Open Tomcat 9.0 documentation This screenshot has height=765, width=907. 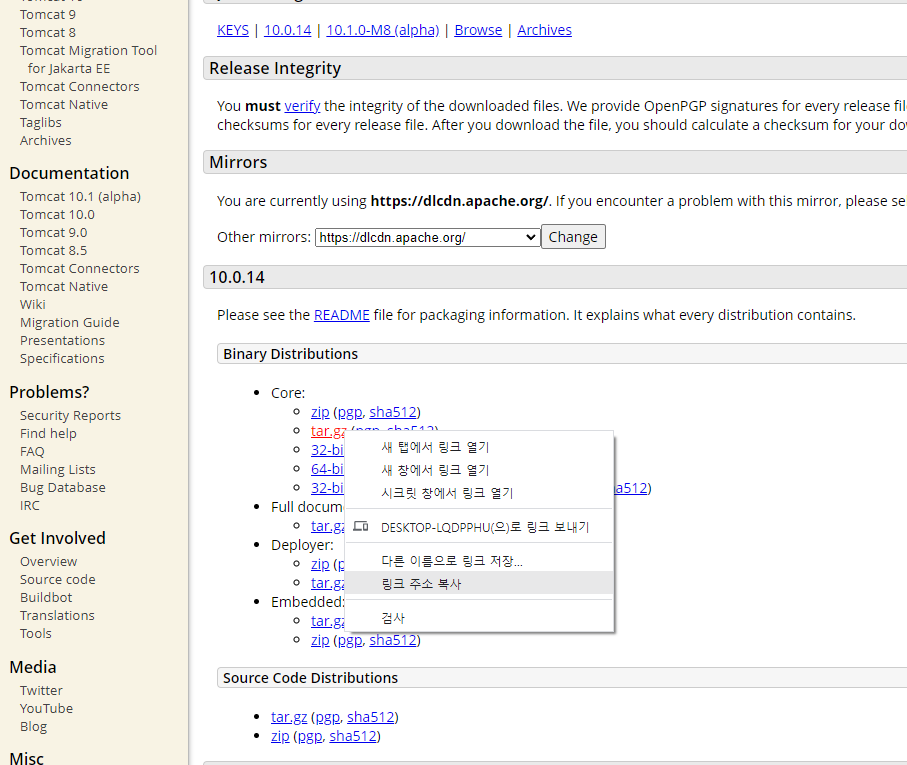[x=53, y=232]
